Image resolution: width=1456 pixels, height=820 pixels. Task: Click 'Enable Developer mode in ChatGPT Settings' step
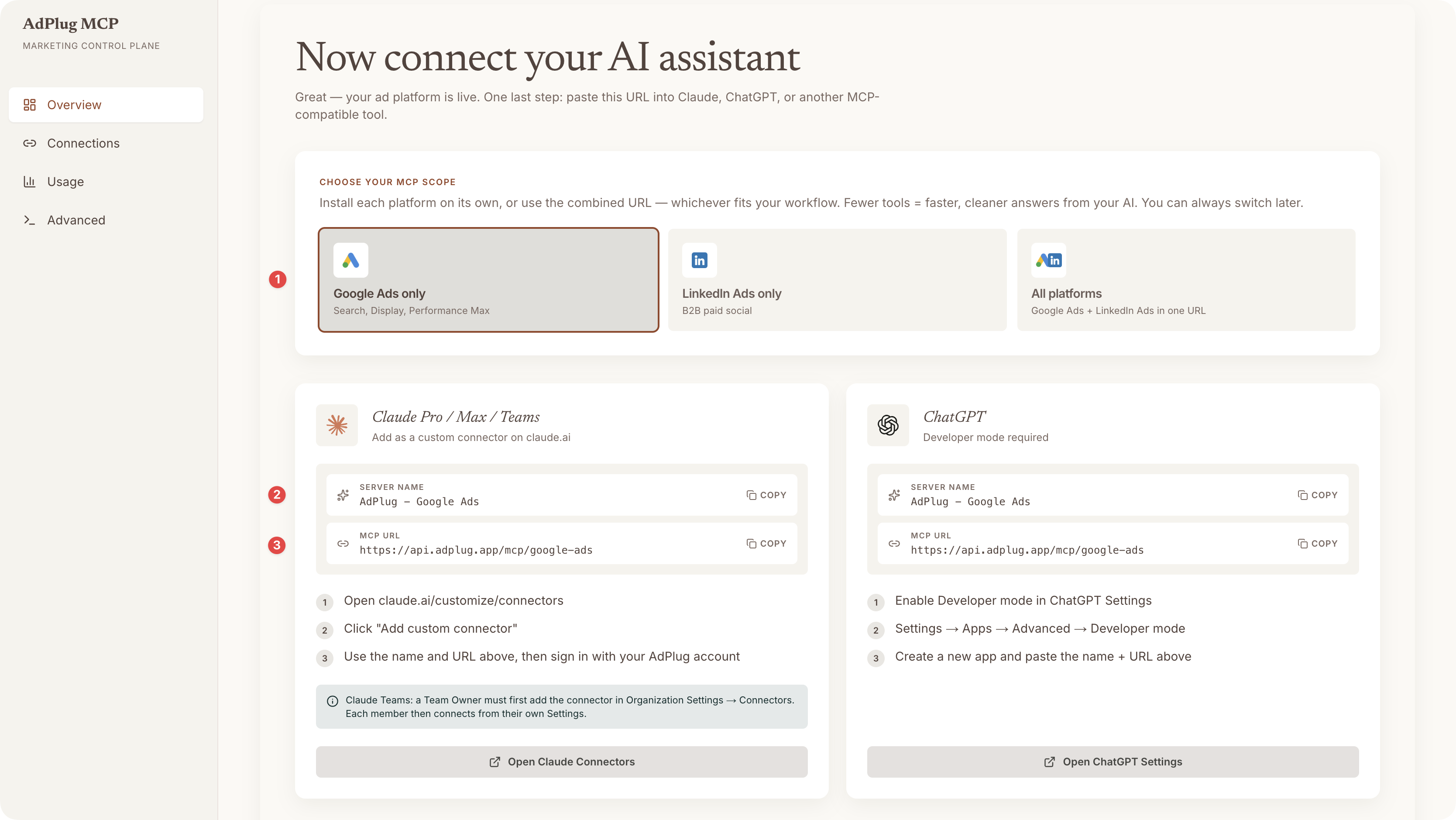tap(1023, 600)
